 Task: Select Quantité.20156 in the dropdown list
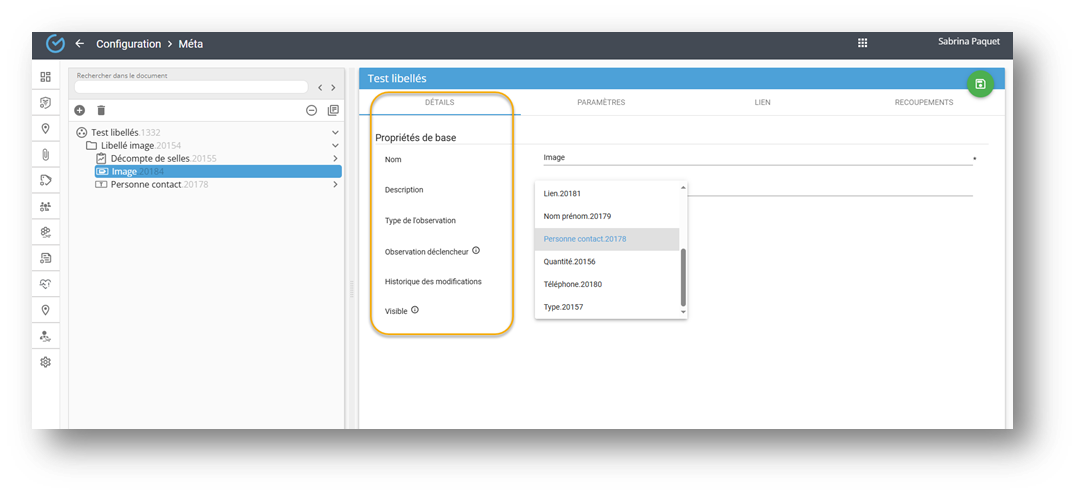[x=572, y=262]
